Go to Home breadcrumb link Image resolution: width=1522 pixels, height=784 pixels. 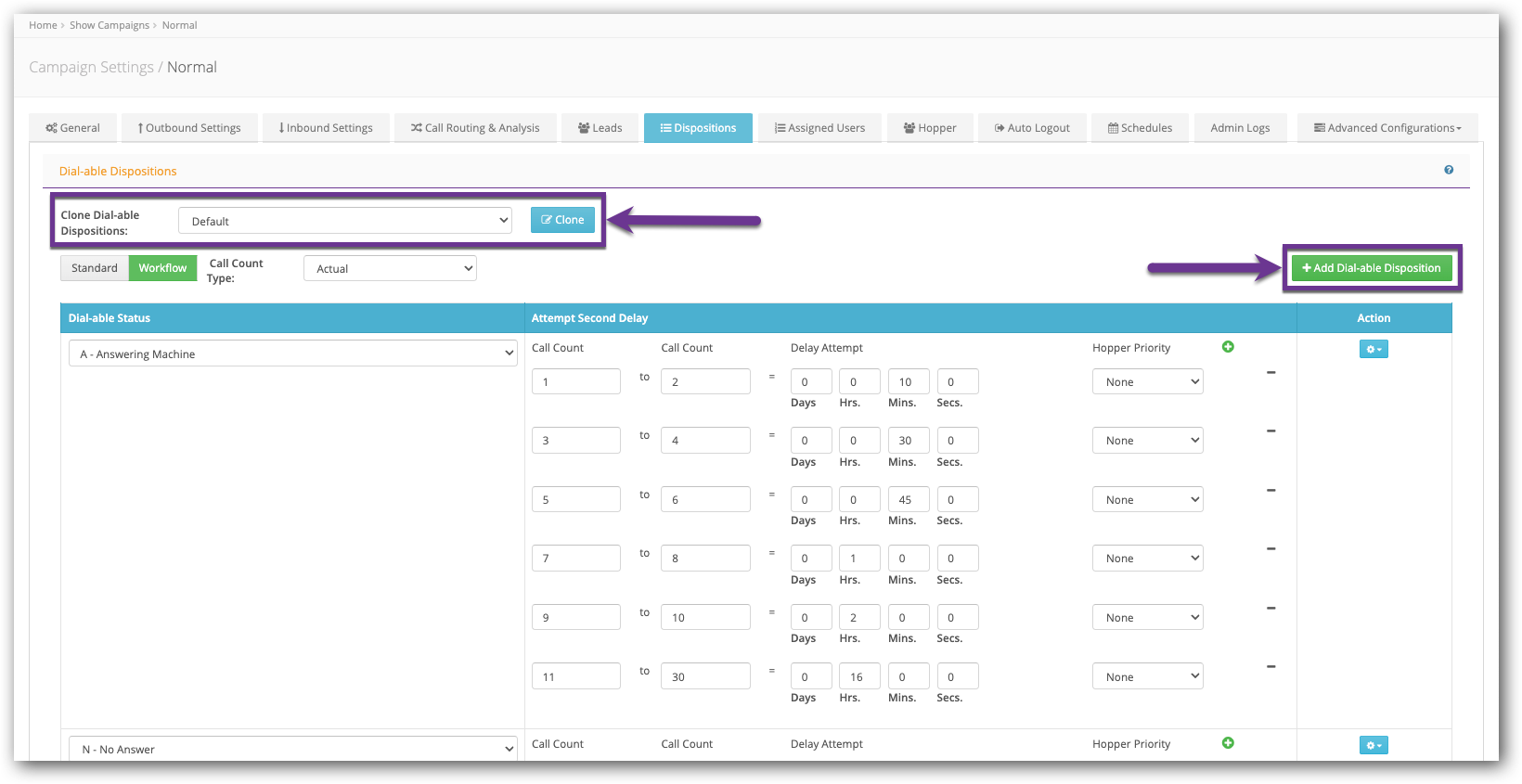[43, 25]
